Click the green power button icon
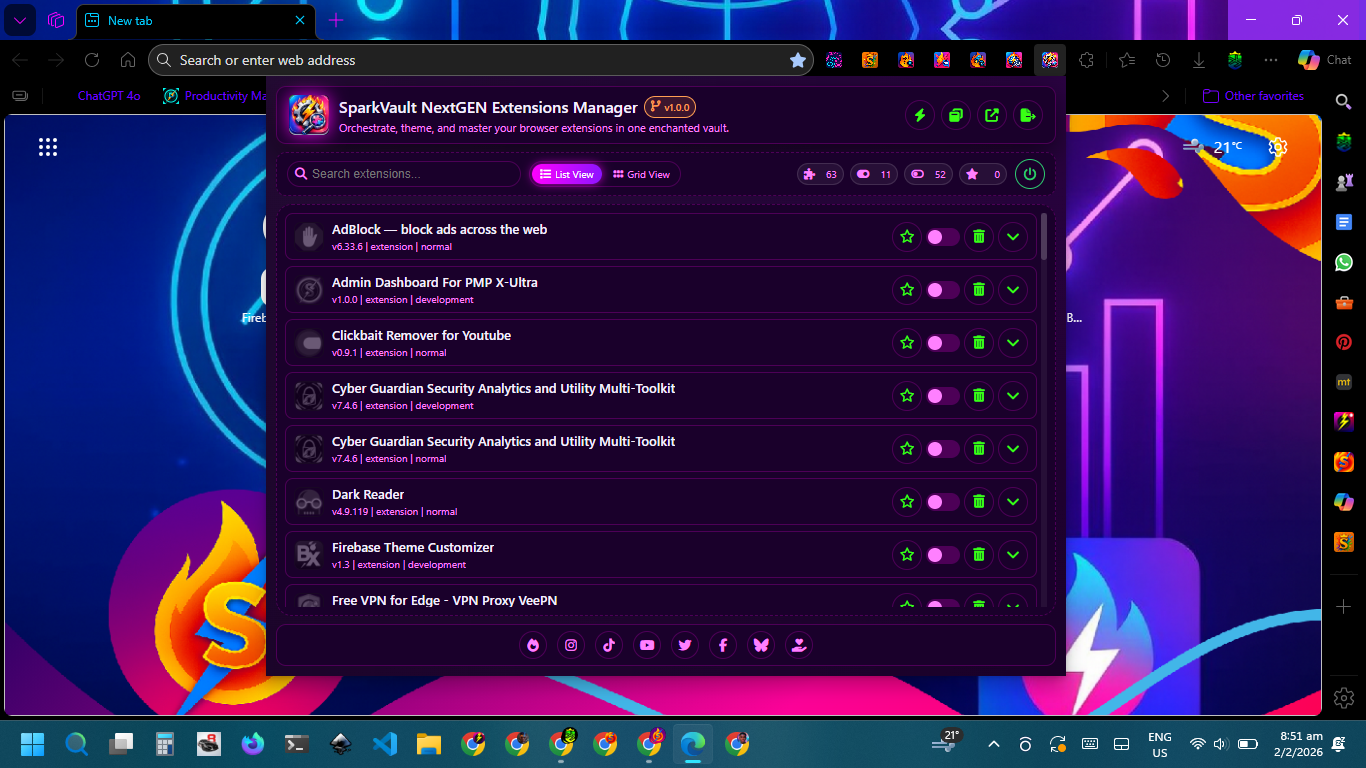 [1030, 174]
